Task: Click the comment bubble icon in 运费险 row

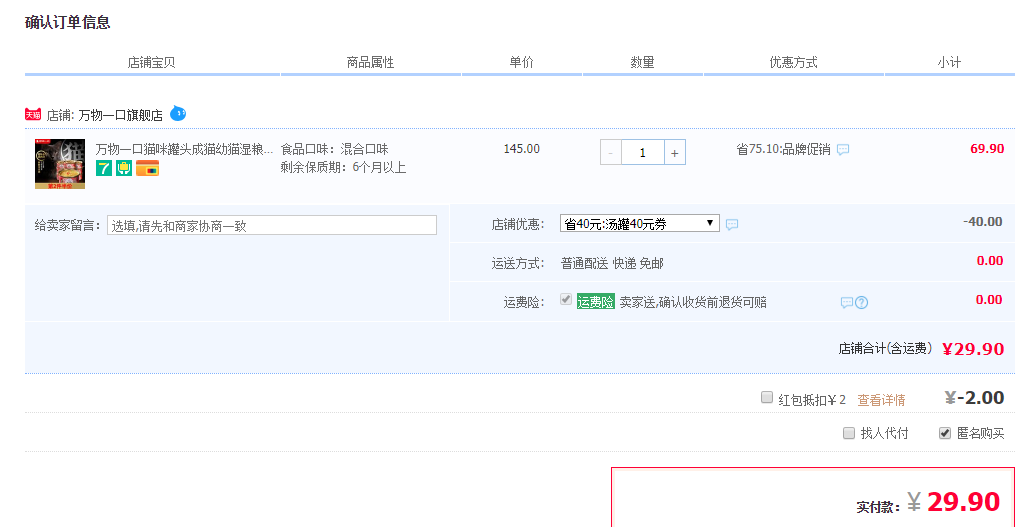Action: (847, 302)
